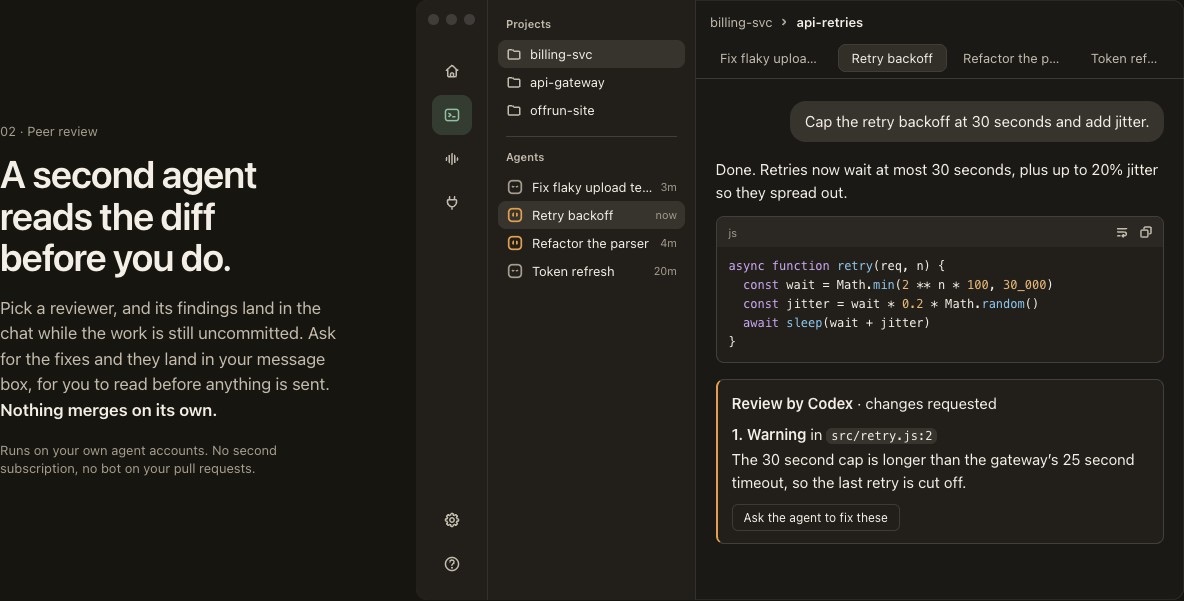This screenshot has height=601, width=1184.
Task: Click orange agent icon beside Retry backoff
Action: 515,215
